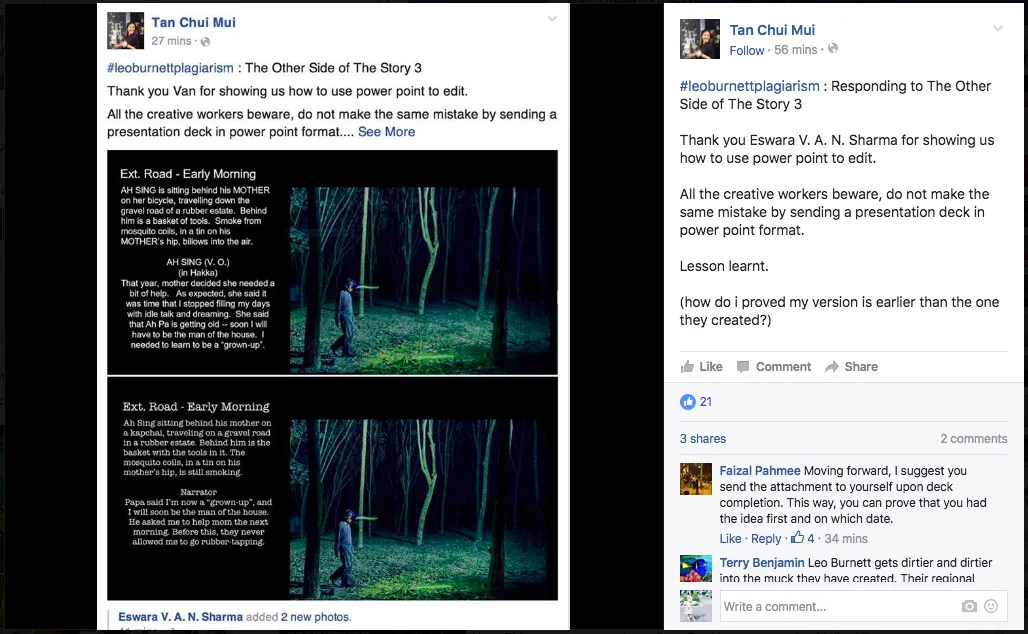Image resolution: width=1028 pixels, height=634 pixels.
Task: Click the globe privacy icon on the 27 mins post
Action: pos(205,41)
